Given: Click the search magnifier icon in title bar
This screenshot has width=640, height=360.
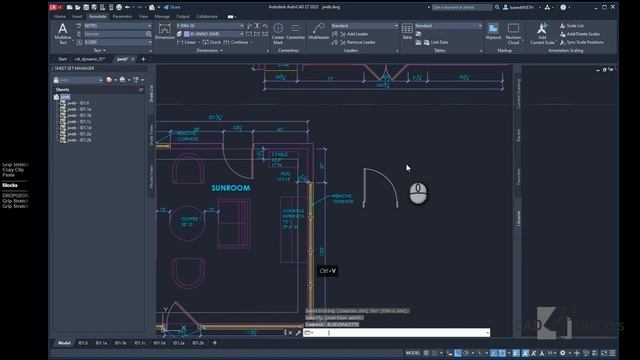Looking at the screenshot, I should (497, 7).
